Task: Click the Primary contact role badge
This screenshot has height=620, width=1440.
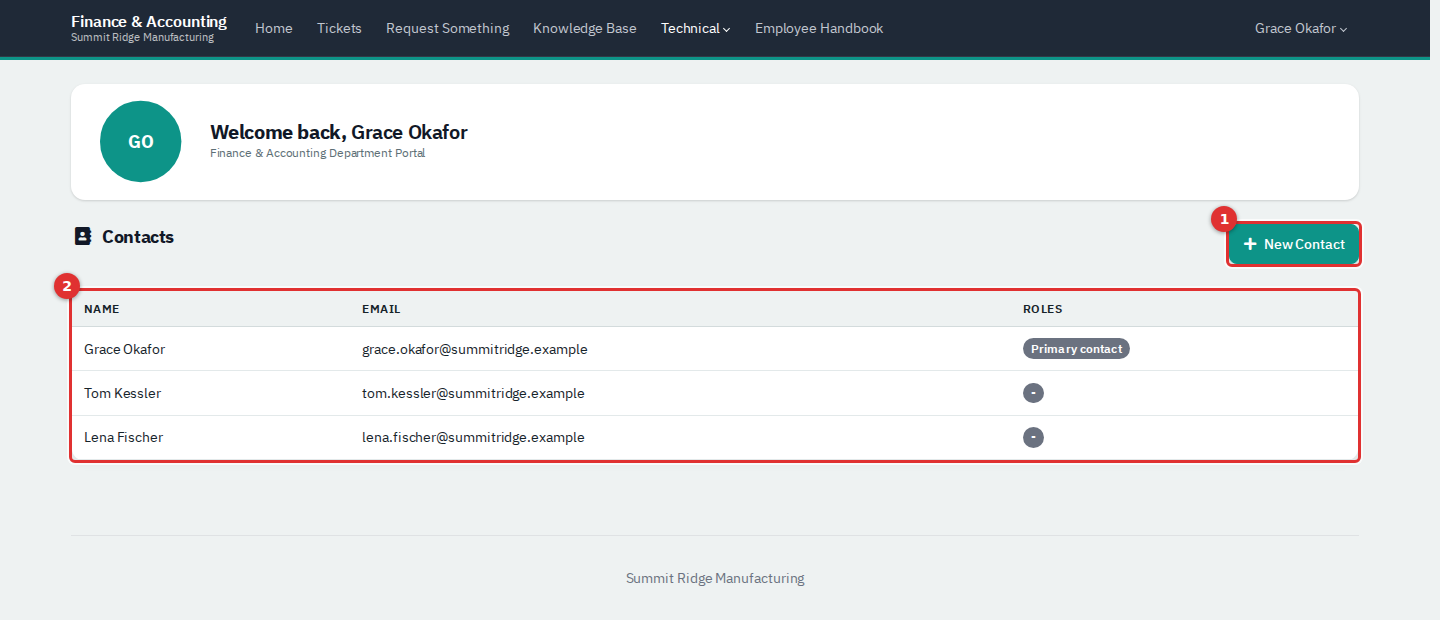Action: coord(1076,349)
